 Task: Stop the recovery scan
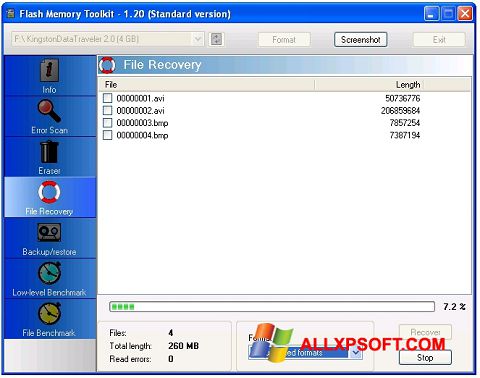click(x=425, y=358)
